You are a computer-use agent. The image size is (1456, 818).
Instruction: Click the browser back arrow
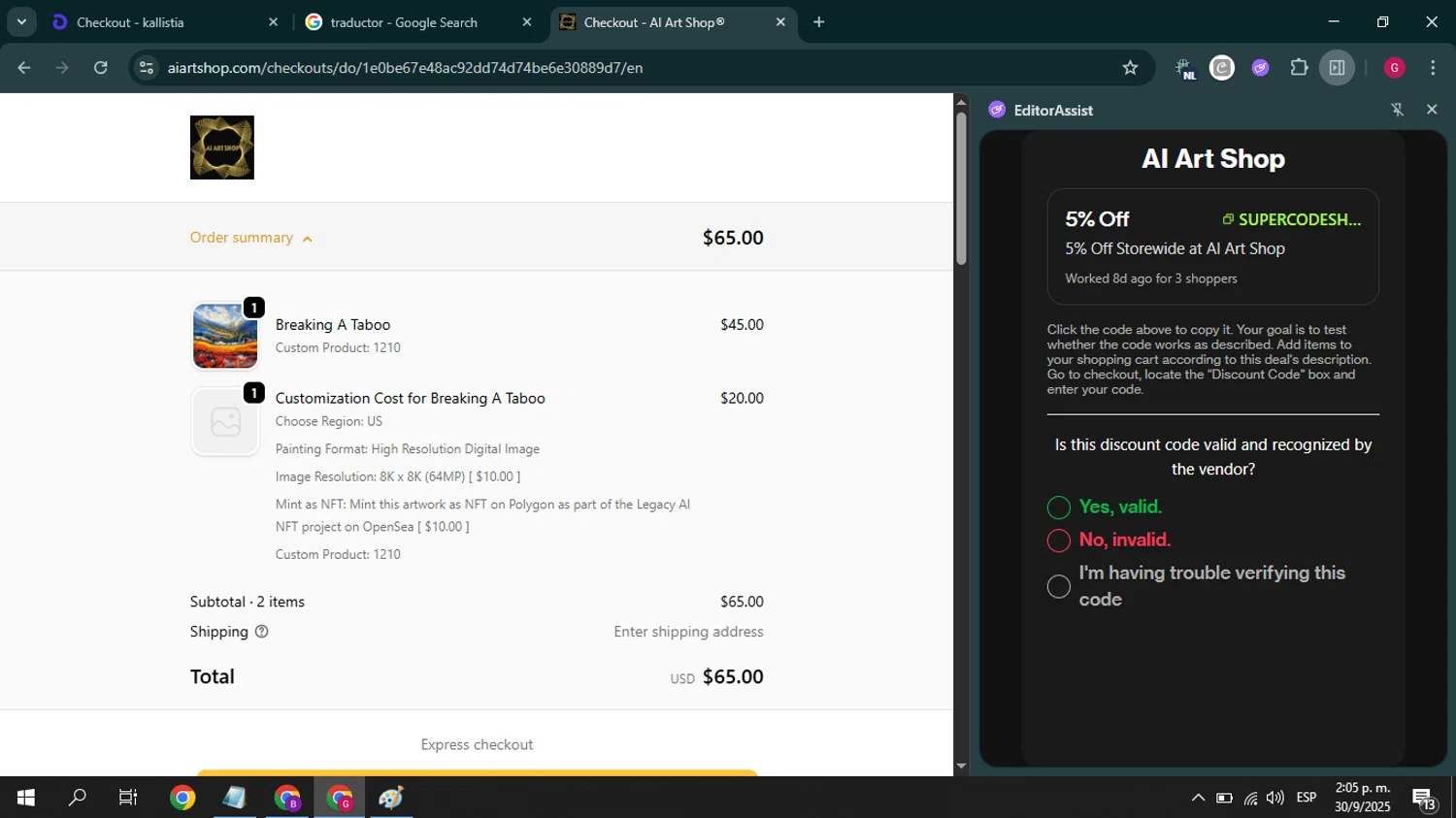(x=24, y=68)
